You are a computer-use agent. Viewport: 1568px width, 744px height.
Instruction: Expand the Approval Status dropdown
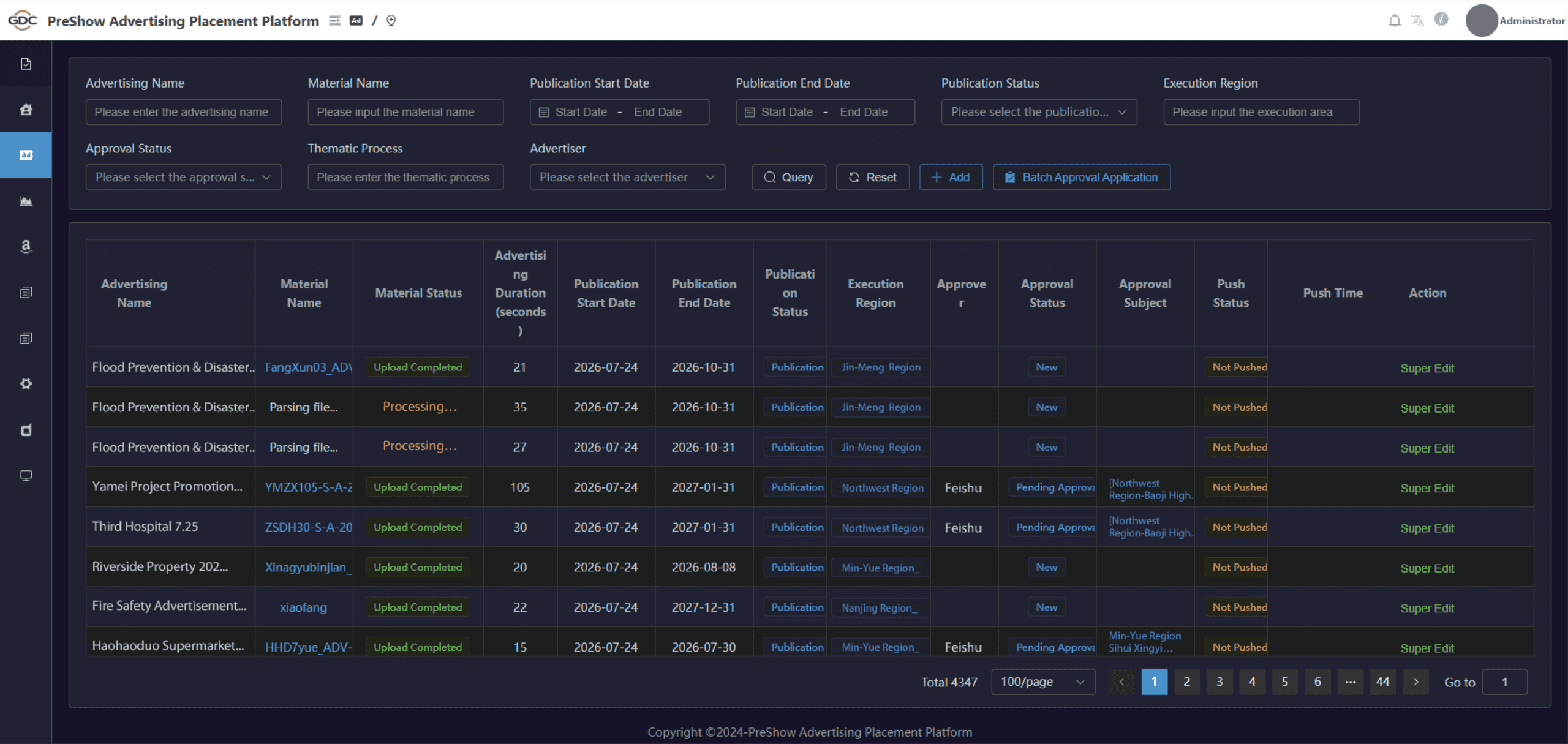pyautogui.click(x=183, y=178)
